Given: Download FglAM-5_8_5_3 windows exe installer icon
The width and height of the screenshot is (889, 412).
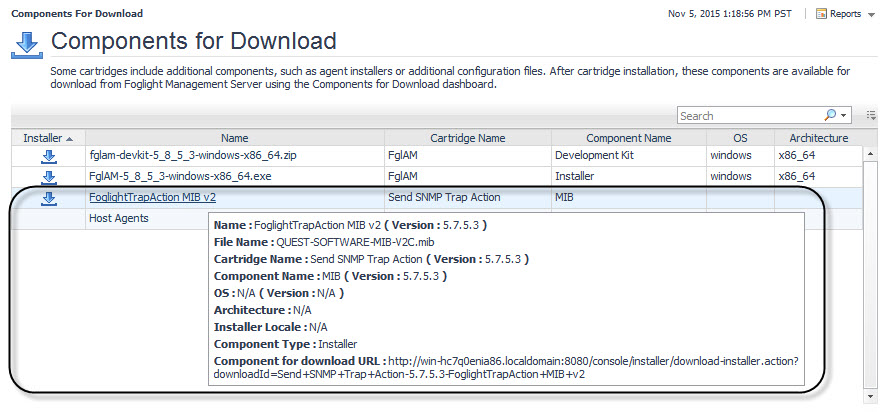Looking at the screenshot, I should tap(49, 177).
